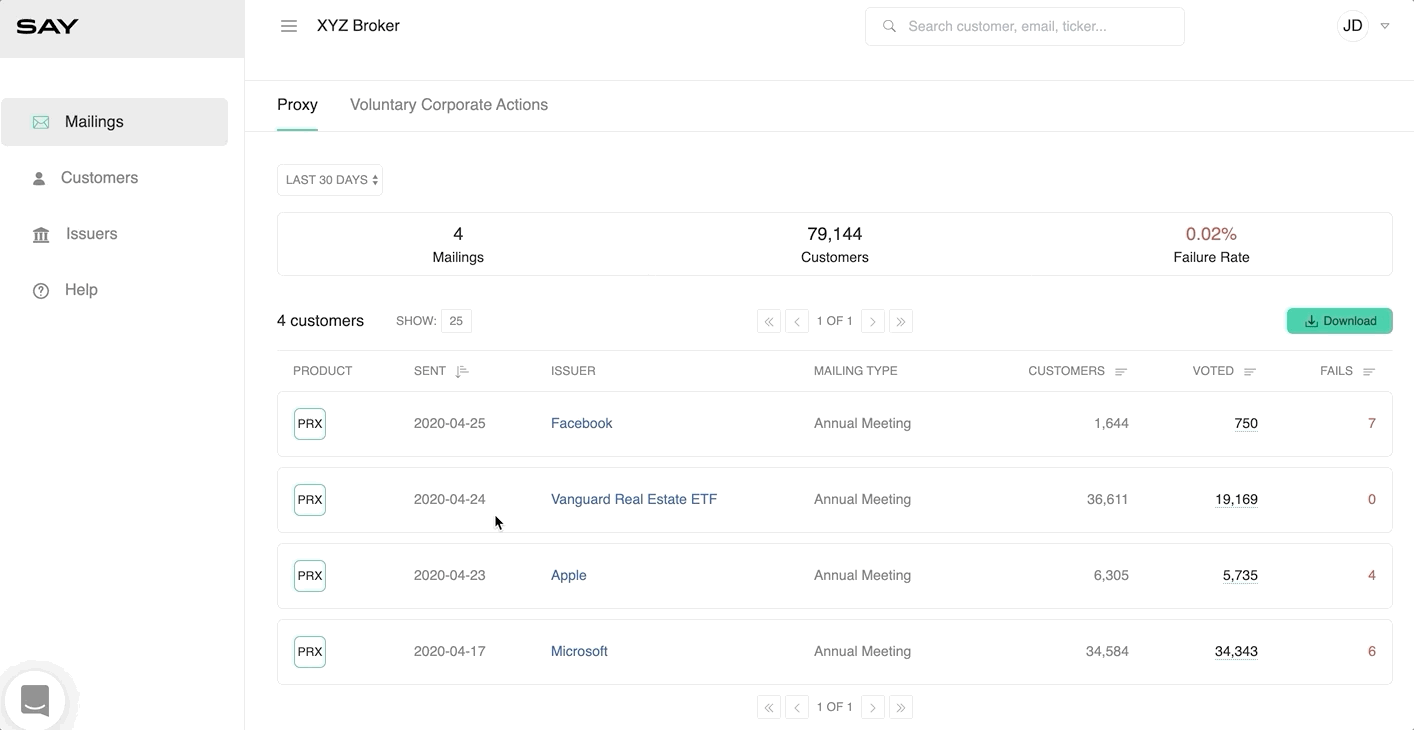The height and width of the screenshot is (730, 1414).
Task: Click the Customers person icon
Action: (39, 178)
